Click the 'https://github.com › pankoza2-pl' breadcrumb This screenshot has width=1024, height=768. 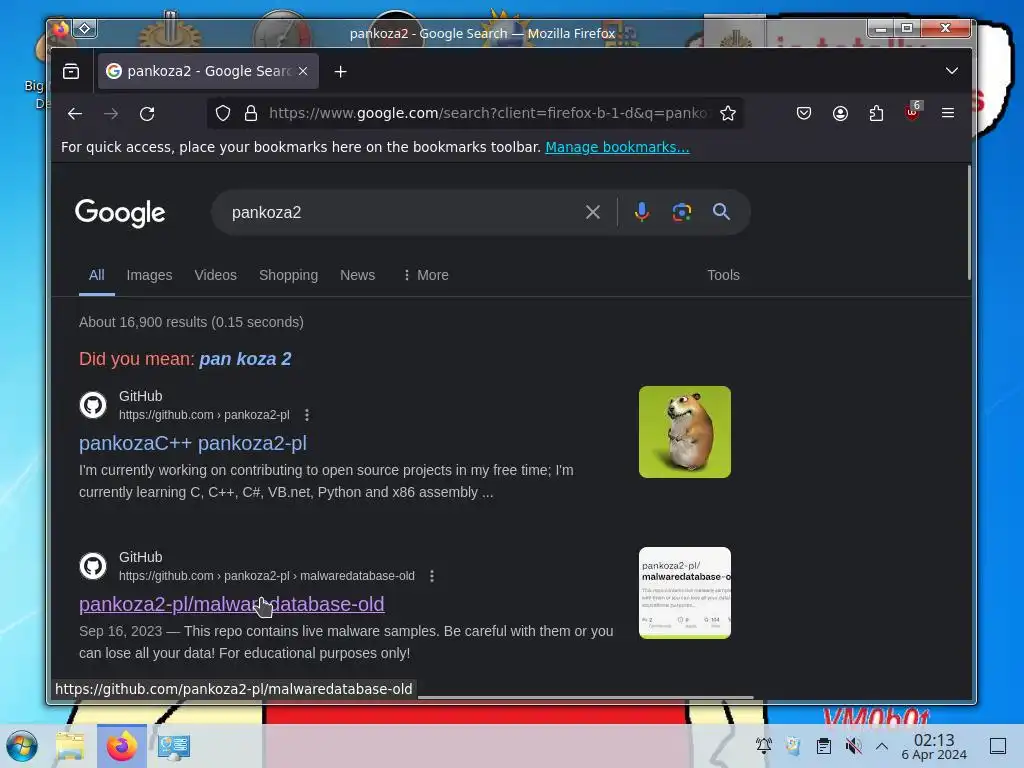pos(204,415)
